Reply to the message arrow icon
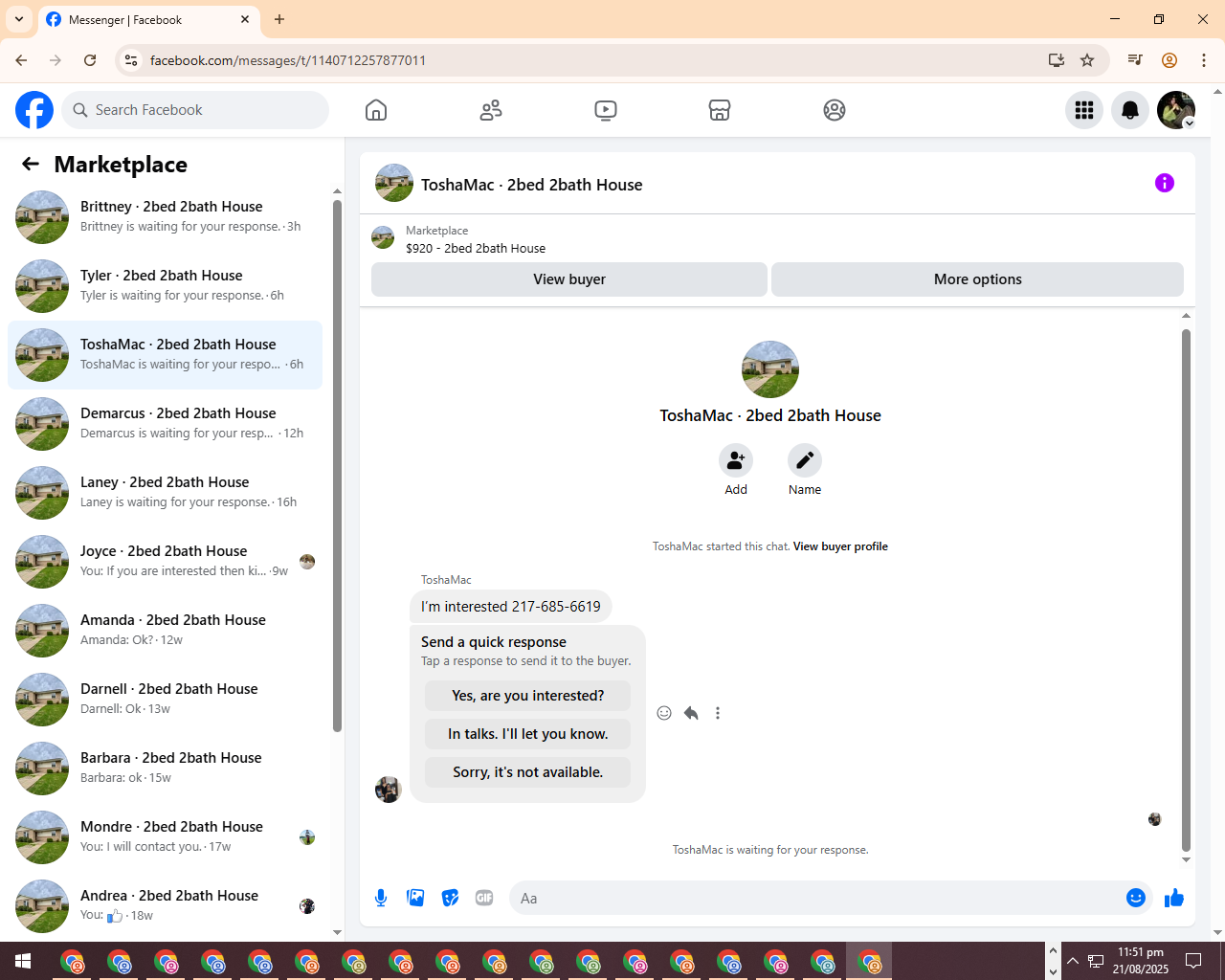 pyautogui.click(x=691, y=713)
